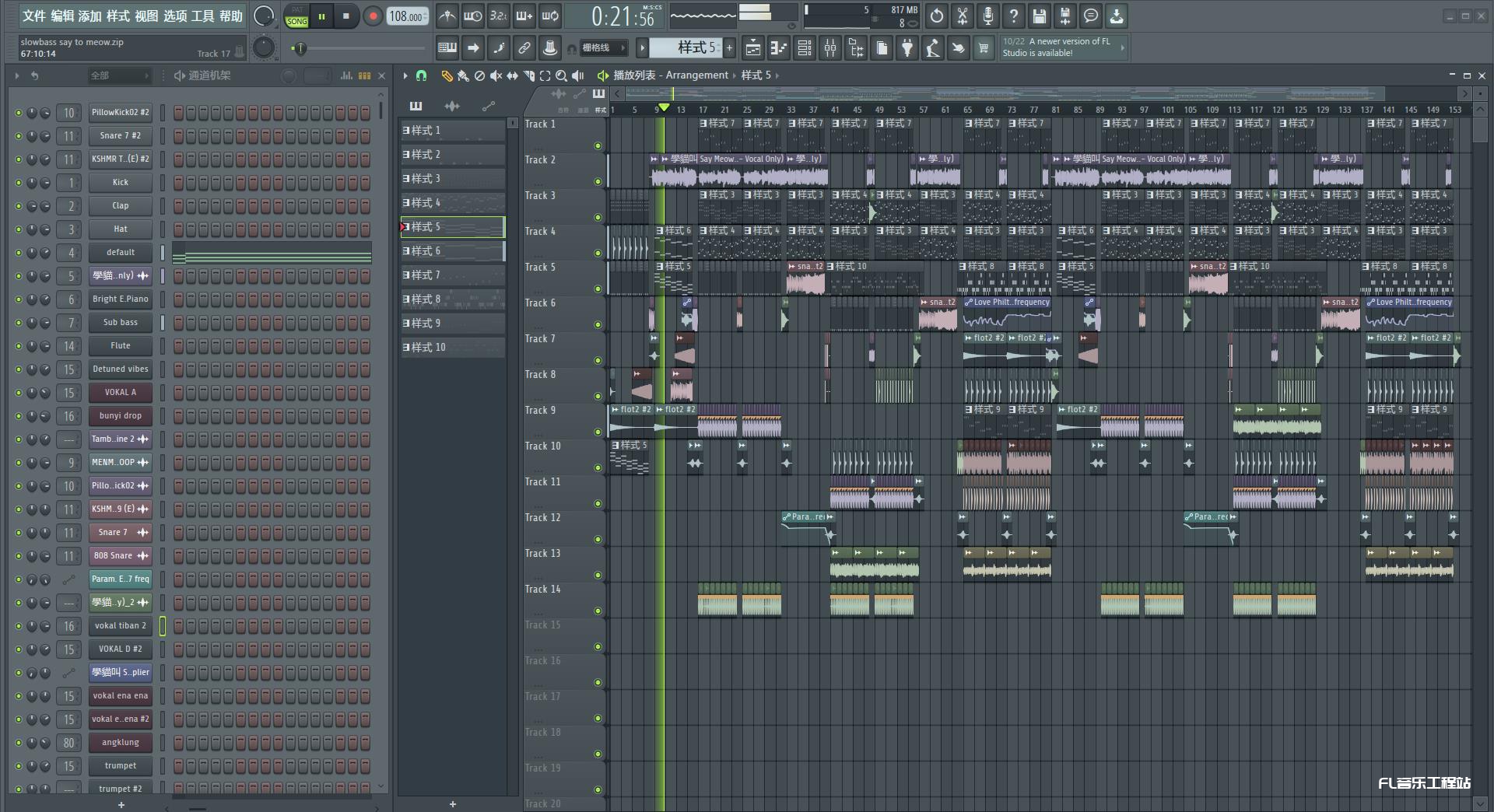Open the 选项 menu

[175, 16]
